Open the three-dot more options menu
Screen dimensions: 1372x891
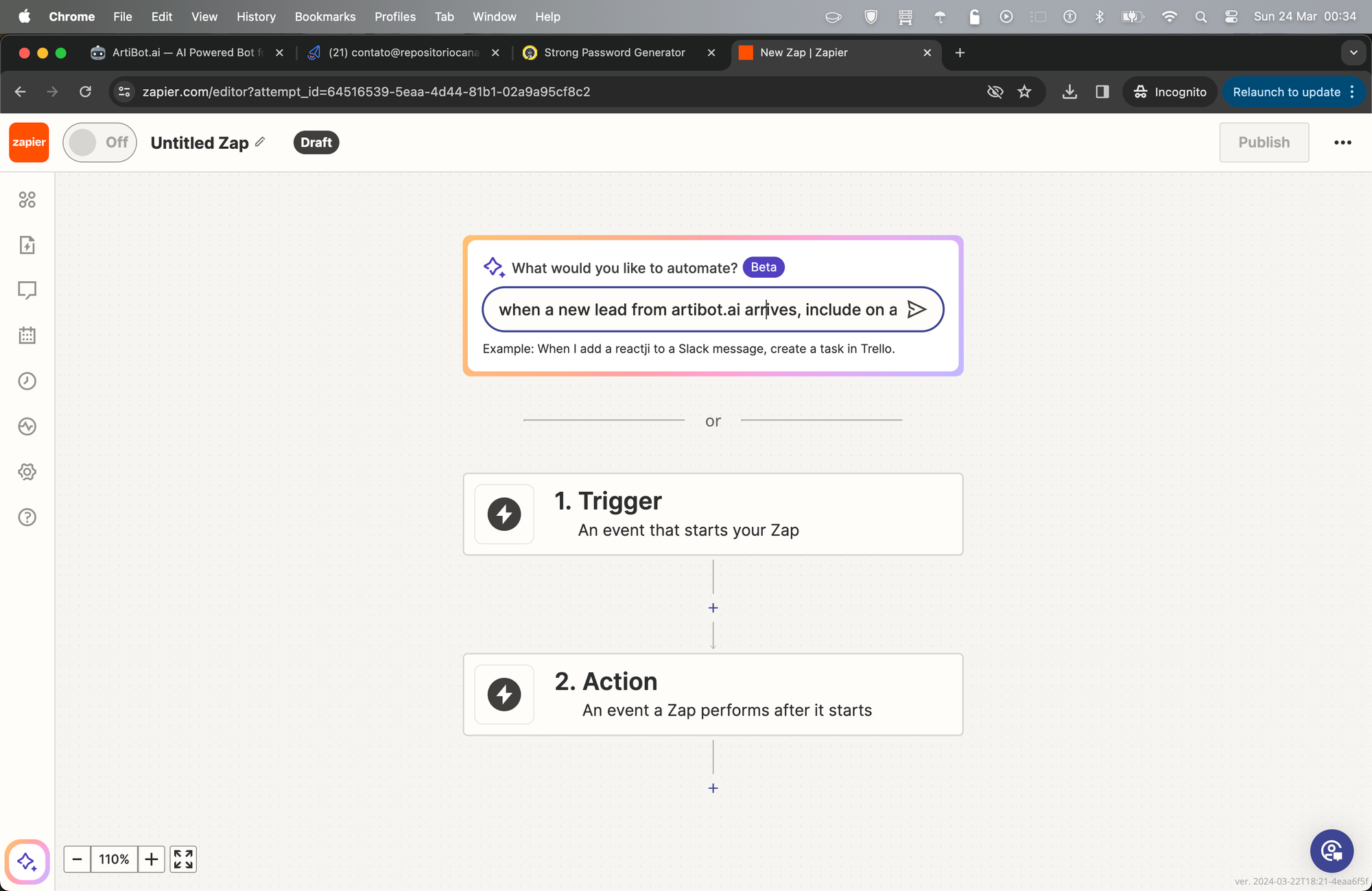point(1343,143)
